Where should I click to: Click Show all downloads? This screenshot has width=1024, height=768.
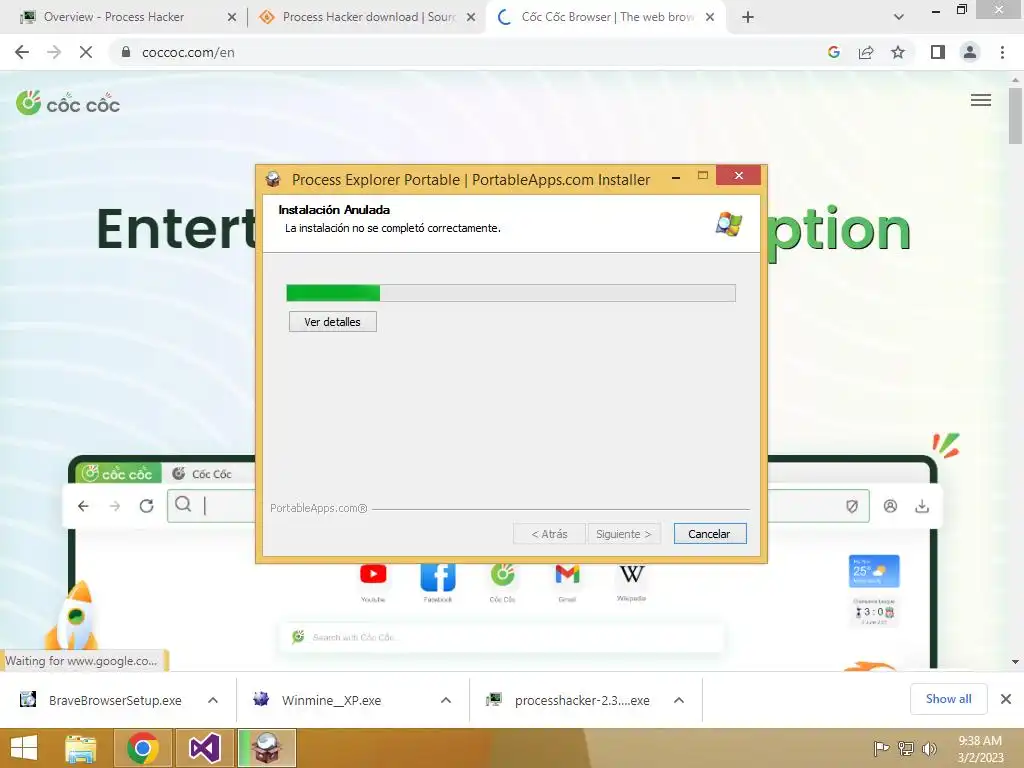(948, 699)
